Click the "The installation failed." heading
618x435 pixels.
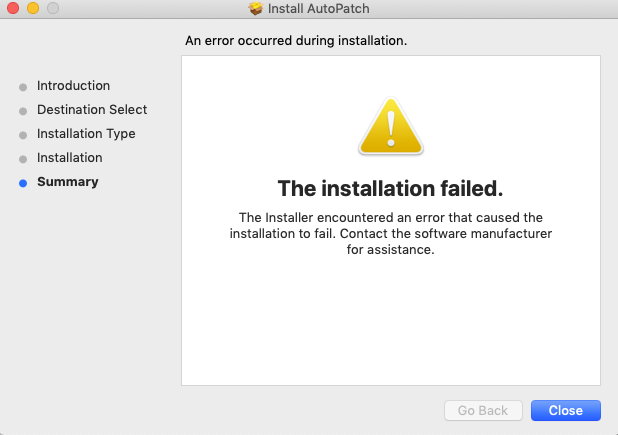(x=390, y=188)
